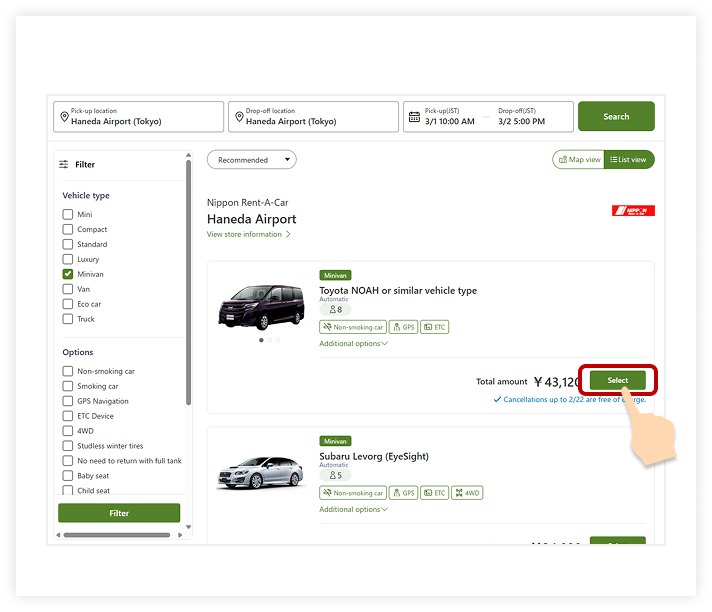
Task: Check the Eco car vehicle type
Action: pos(68,304)
